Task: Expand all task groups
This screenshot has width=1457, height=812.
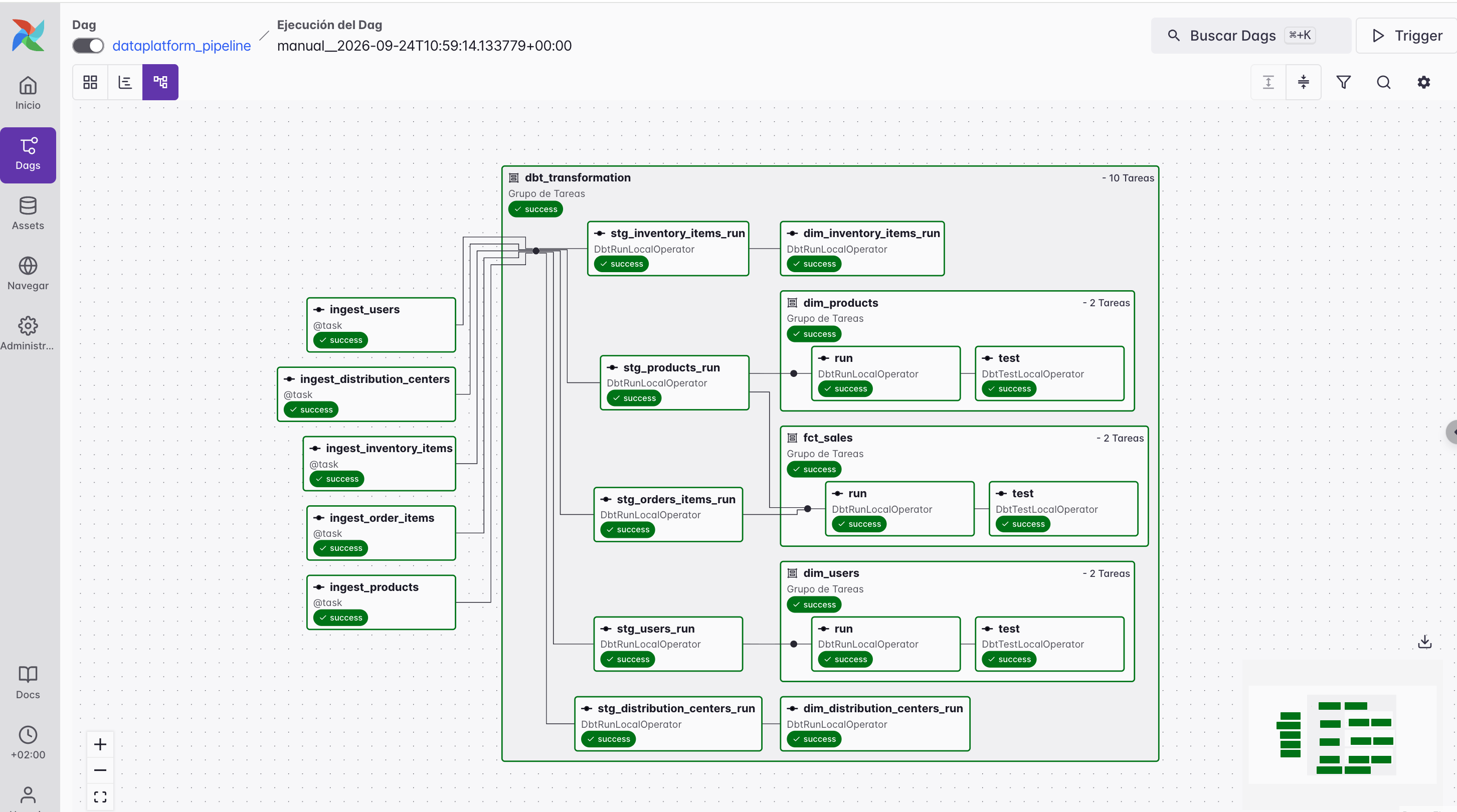Action: tap(1268, 82)
